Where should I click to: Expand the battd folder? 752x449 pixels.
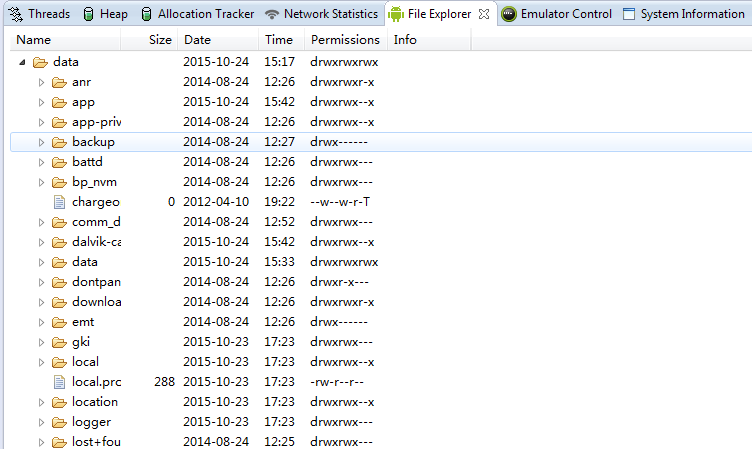[x=41, y=163]
